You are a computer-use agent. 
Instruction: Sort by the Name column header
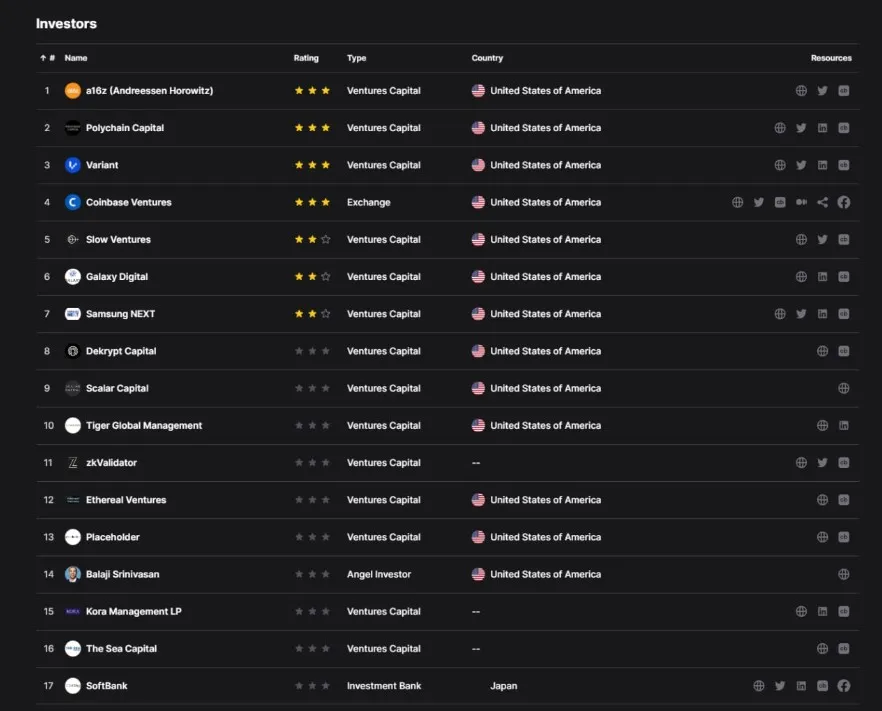pyautogui.click(x=76, y=58)
